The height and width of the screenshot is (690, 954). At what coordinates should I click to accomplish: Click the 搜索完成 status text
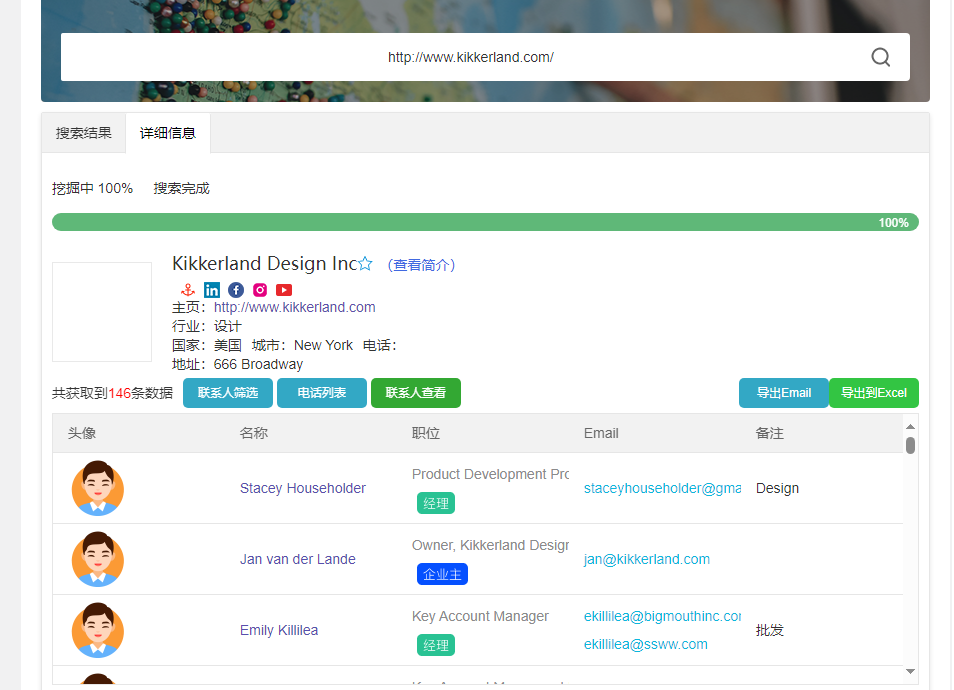tap(181, 189)
